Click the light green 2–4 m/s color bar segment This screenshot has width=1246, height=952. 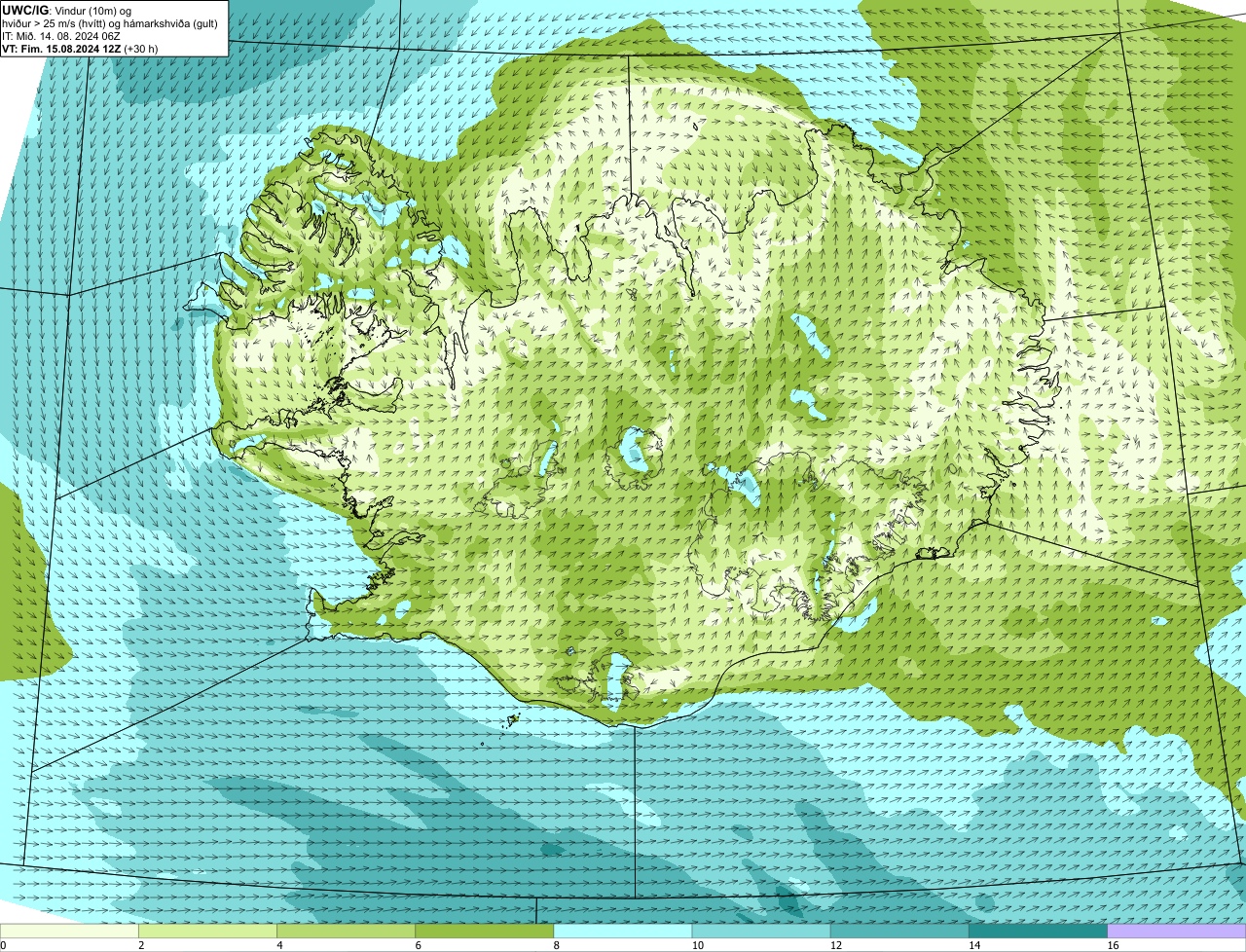coord(207,931)
